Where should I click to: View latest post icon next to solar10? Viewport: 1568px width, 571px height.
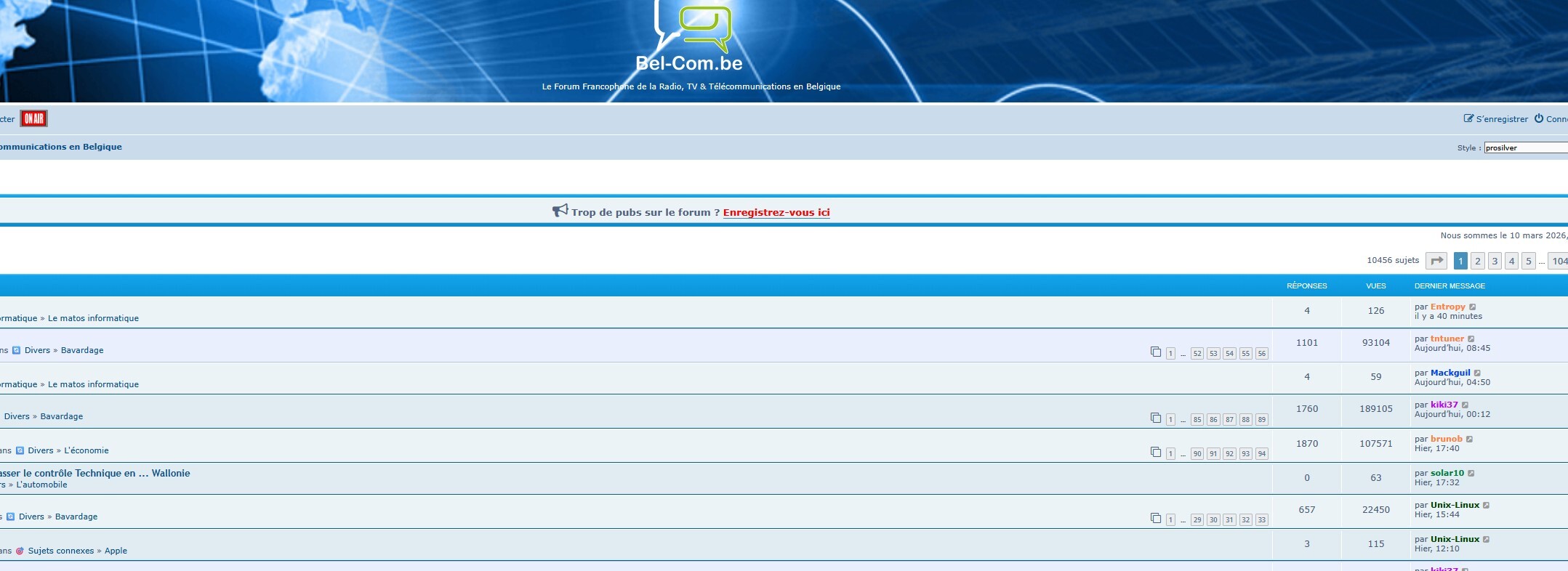(x=1471, y=473)
